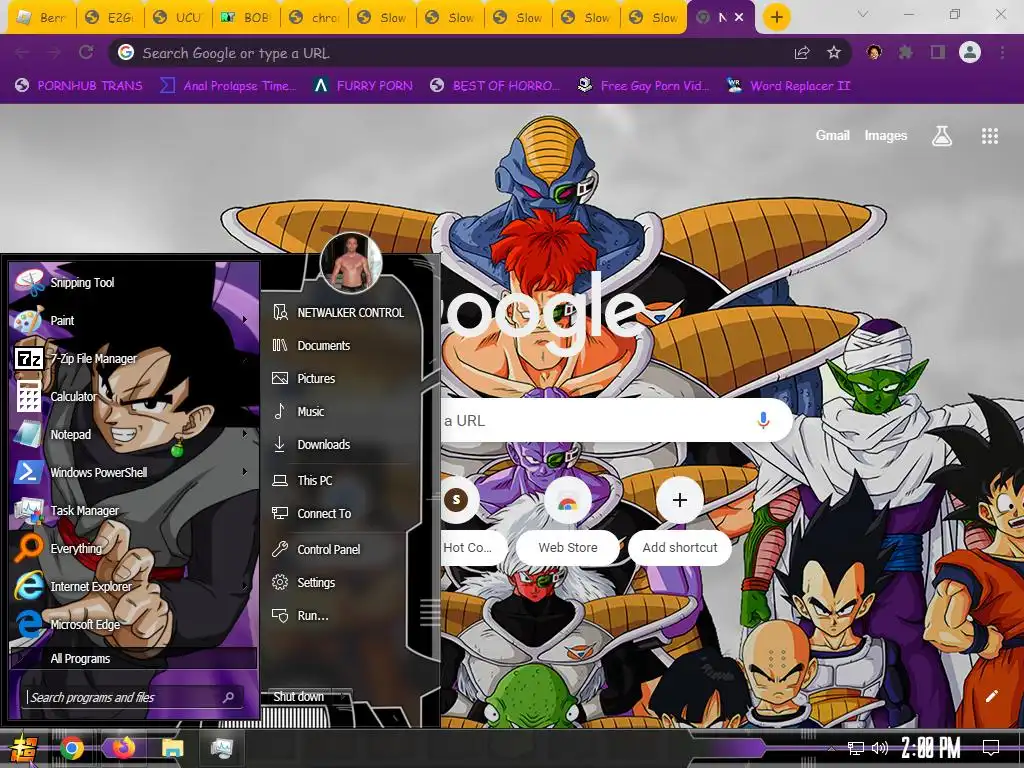Click the taskbar clock showing 2:00 PM
The width and height of the screenshot is (1024, 768).
point(931,748)
